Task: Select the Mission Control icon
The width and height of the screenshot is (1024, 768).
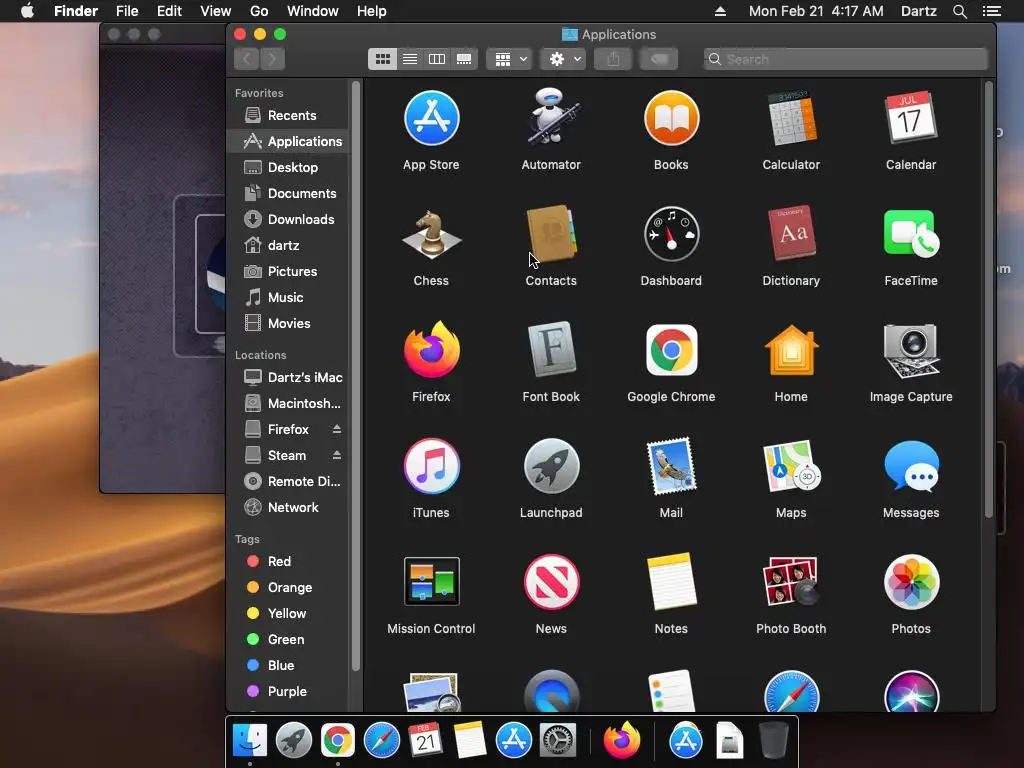Action: pos(431,582)
